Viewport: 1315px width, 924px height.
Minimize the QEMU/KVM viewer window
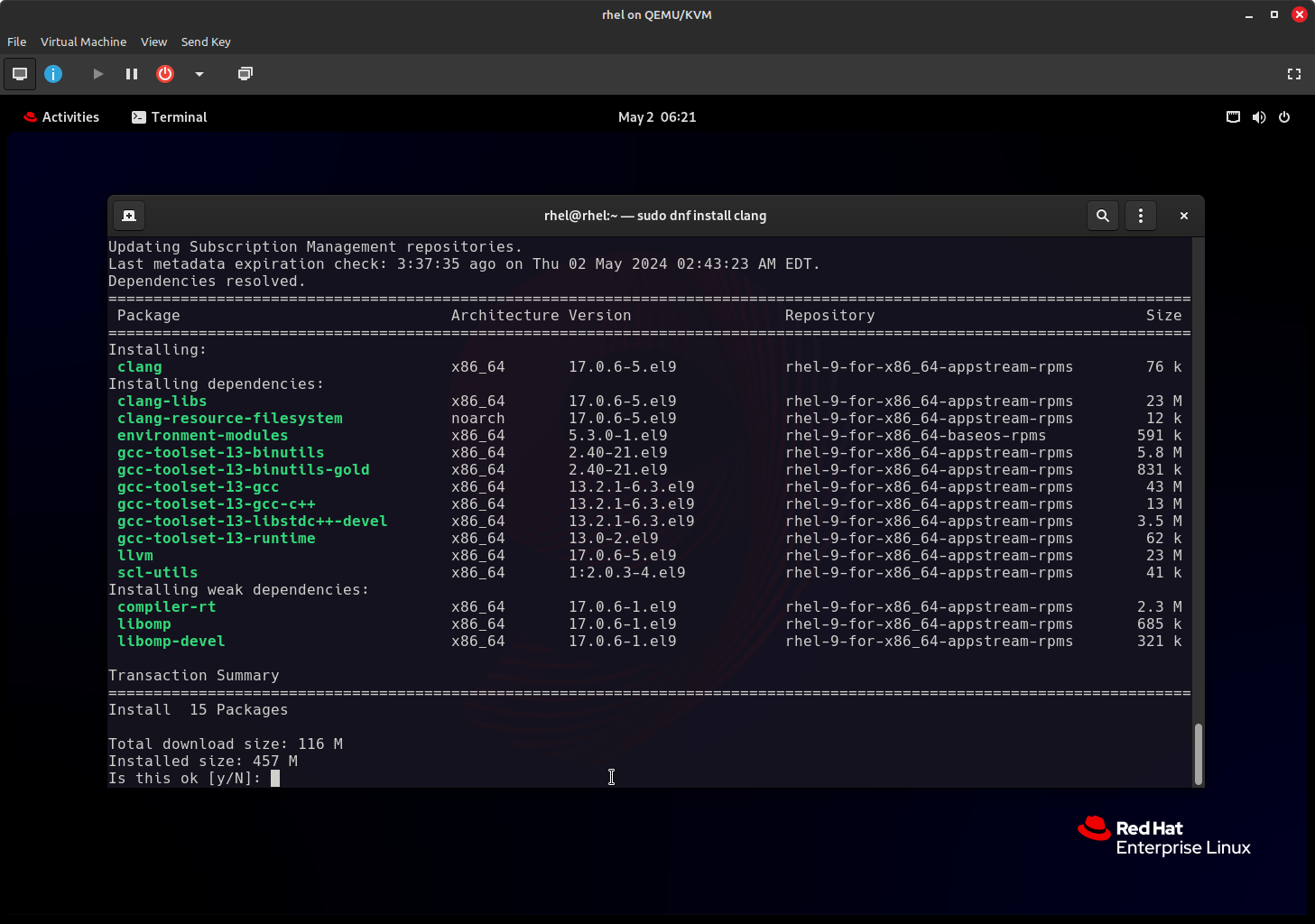point(1249,14)
